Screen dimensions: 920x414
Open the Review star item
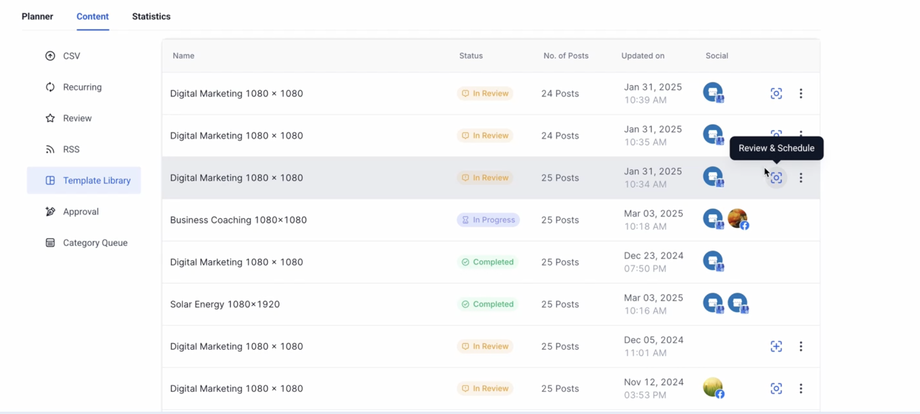point(76,118)
